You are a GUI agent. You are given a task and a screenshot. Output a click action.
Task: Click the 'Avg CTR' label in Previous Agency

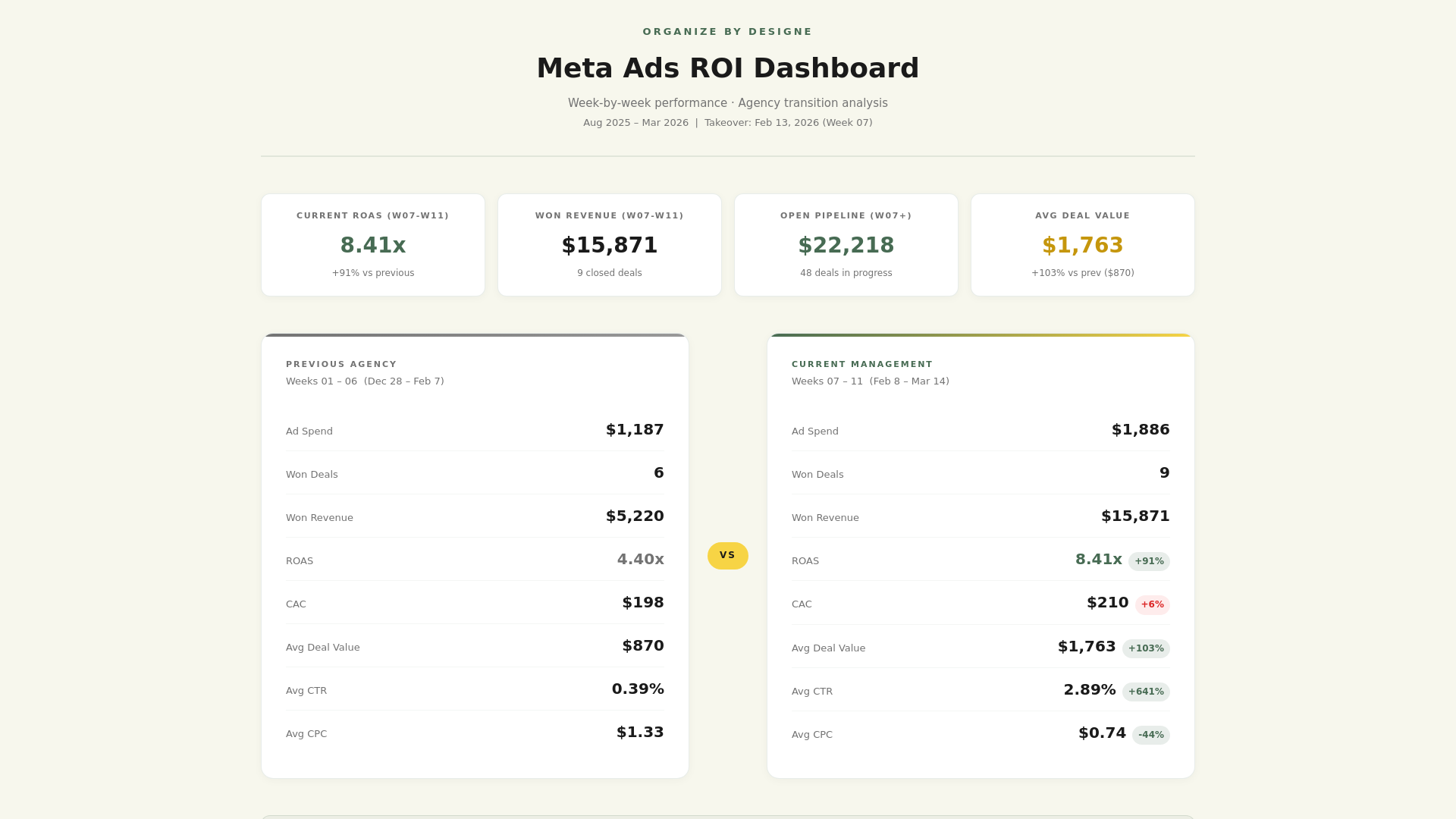point(306,691)
